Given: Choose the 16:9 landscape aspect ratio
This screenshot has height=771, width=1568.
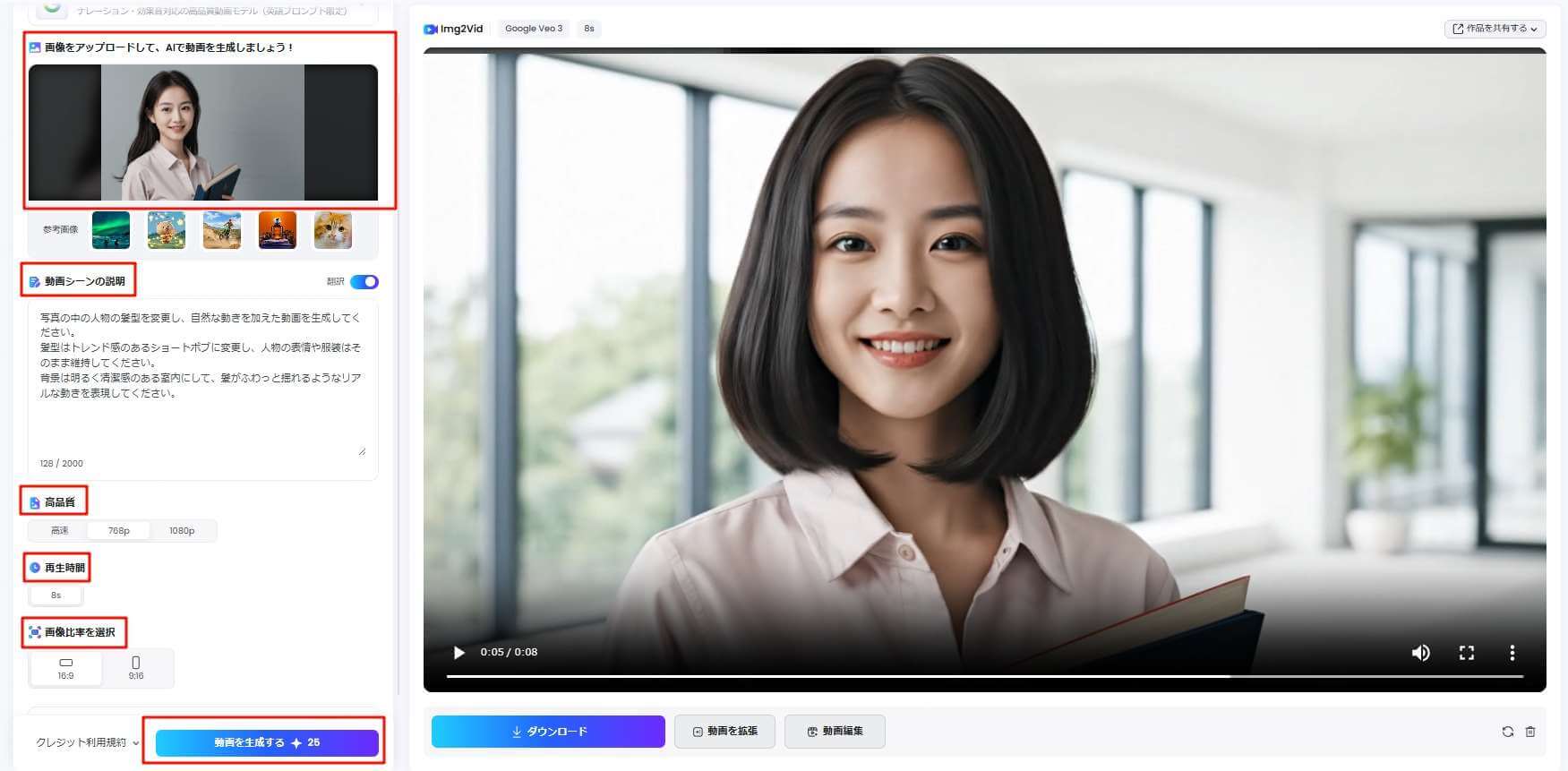Looking at the screenshot, I should click(x=66, y=668).
